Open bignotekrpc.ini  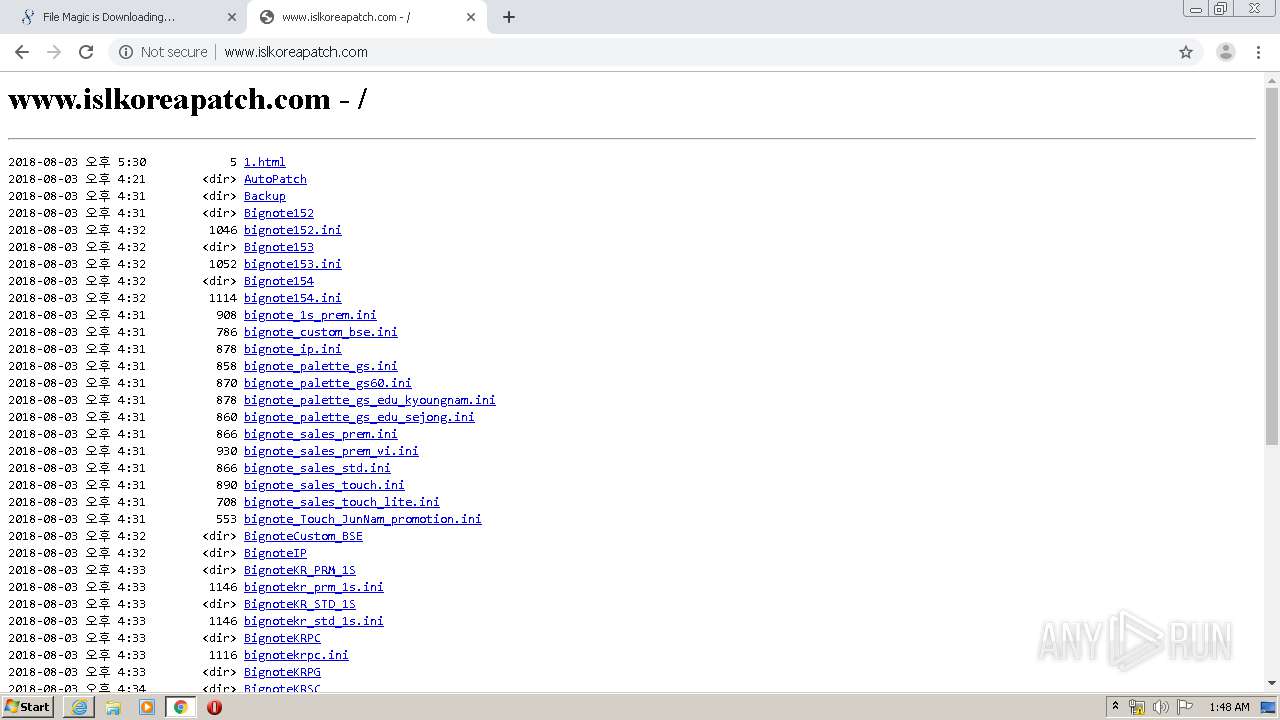[296, 655]
